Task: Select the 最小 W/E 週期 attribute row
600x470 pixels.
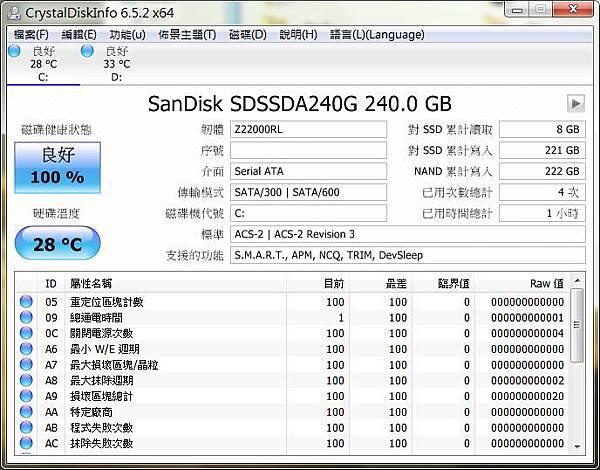Action: (293, 349)
